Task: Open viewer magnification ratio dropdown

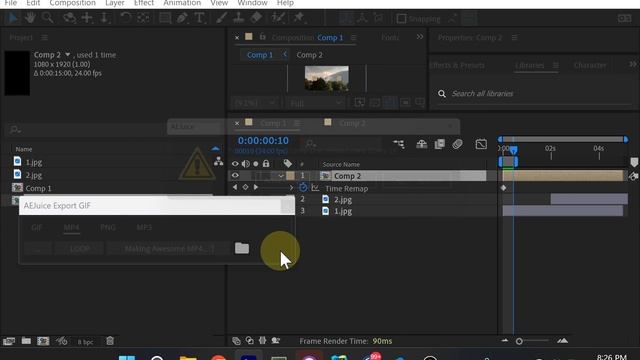Action: (255, 103)
